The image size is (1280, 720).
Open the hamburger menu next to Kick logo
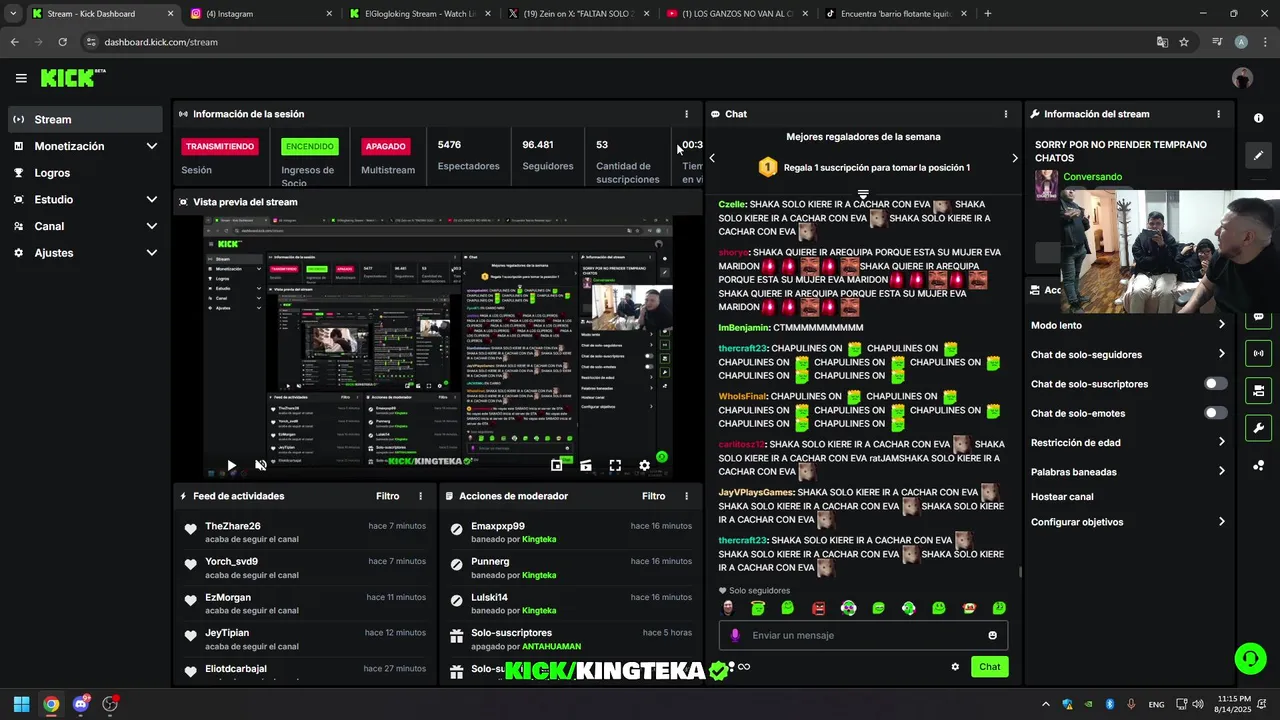[21, 78]
